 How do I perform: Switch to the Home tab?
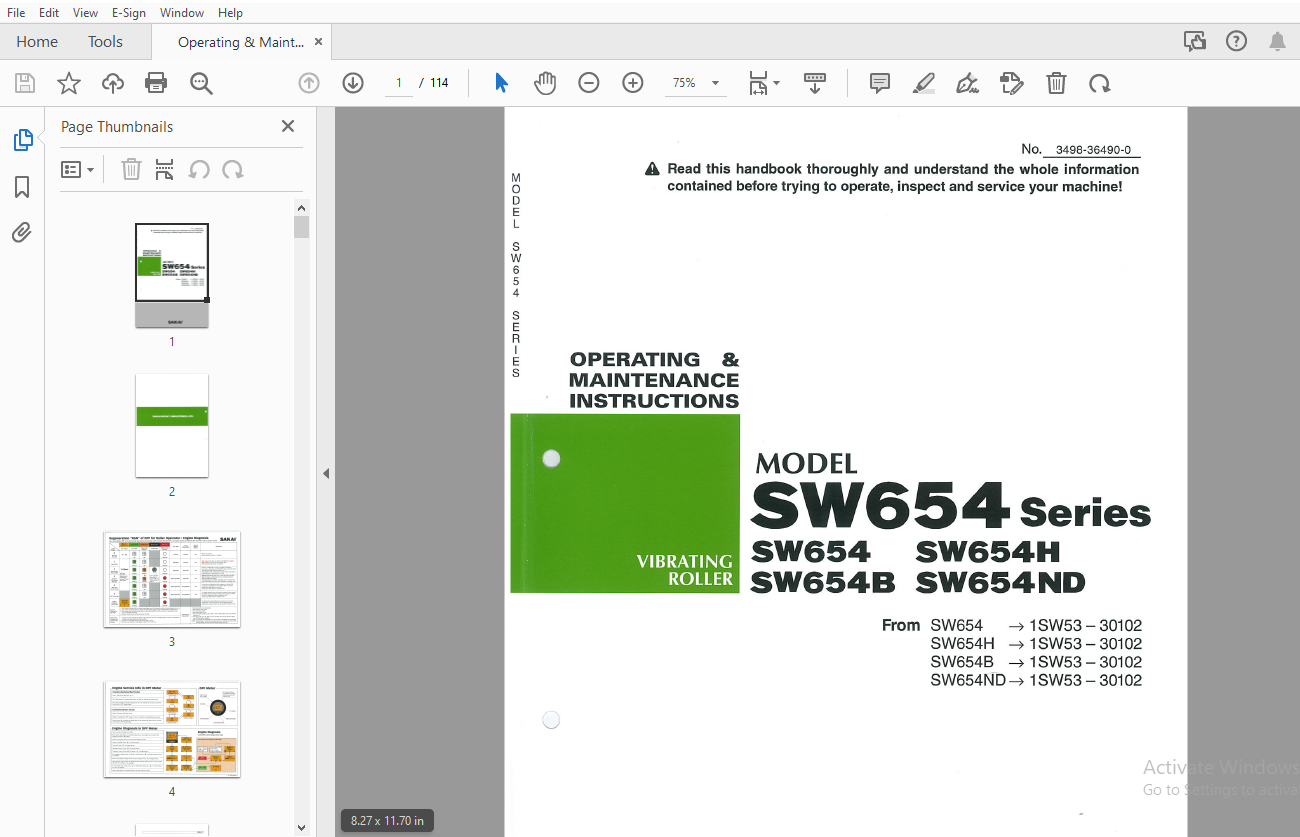(37, 42)
